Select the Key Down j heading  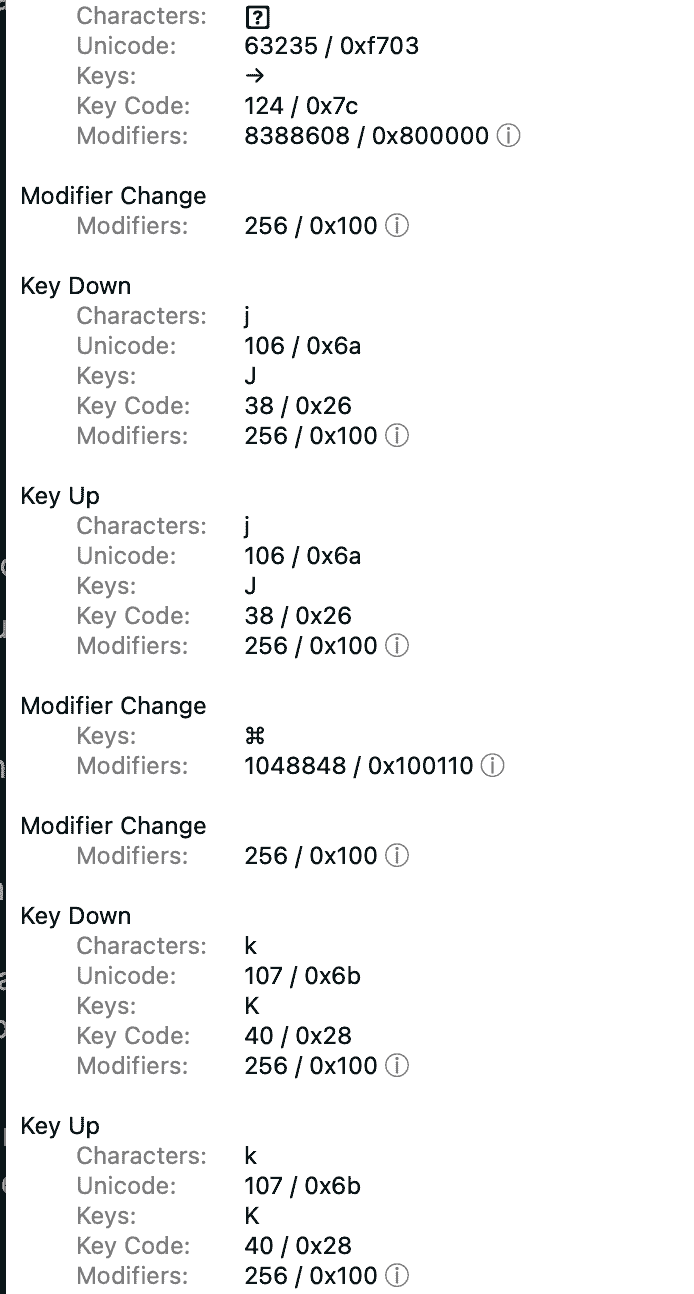tap(75, 286)
